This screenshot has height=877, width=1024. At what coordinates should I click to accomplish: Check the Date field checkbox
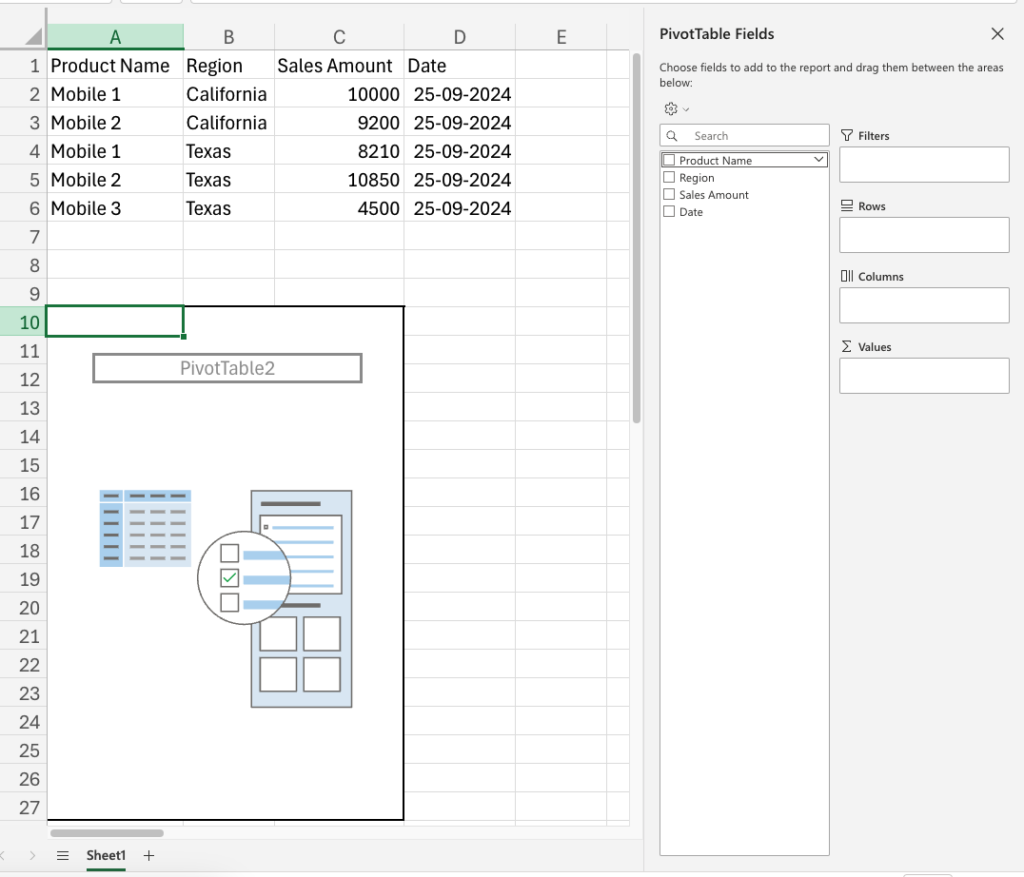668,211
